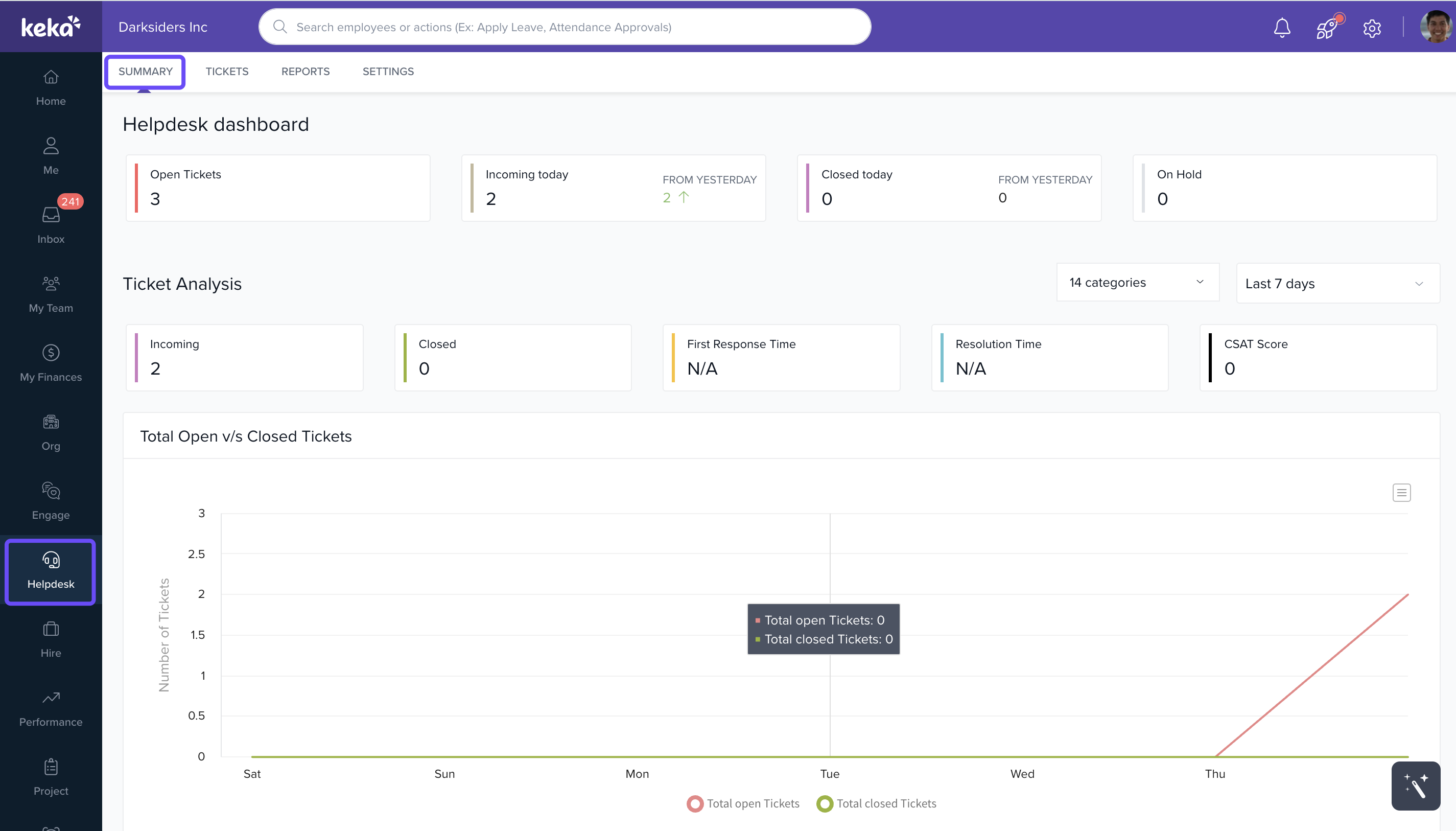Switch to the REPORTS tab
1456x831 pixels.
pyautogui.click(x=305, y=72)
